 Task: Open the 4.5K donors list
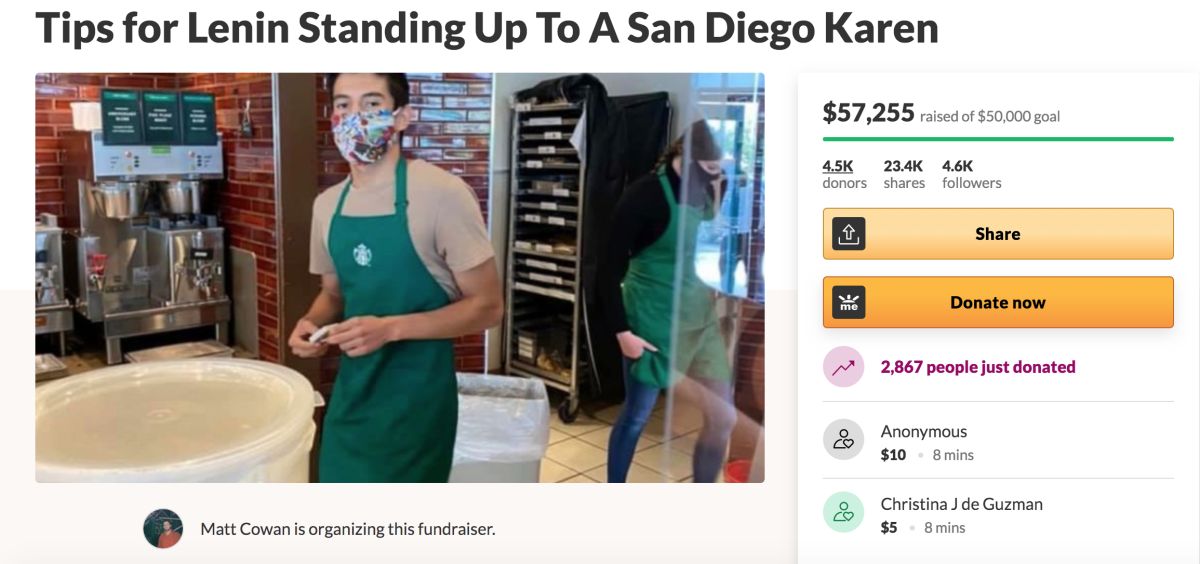coord(844,174)
